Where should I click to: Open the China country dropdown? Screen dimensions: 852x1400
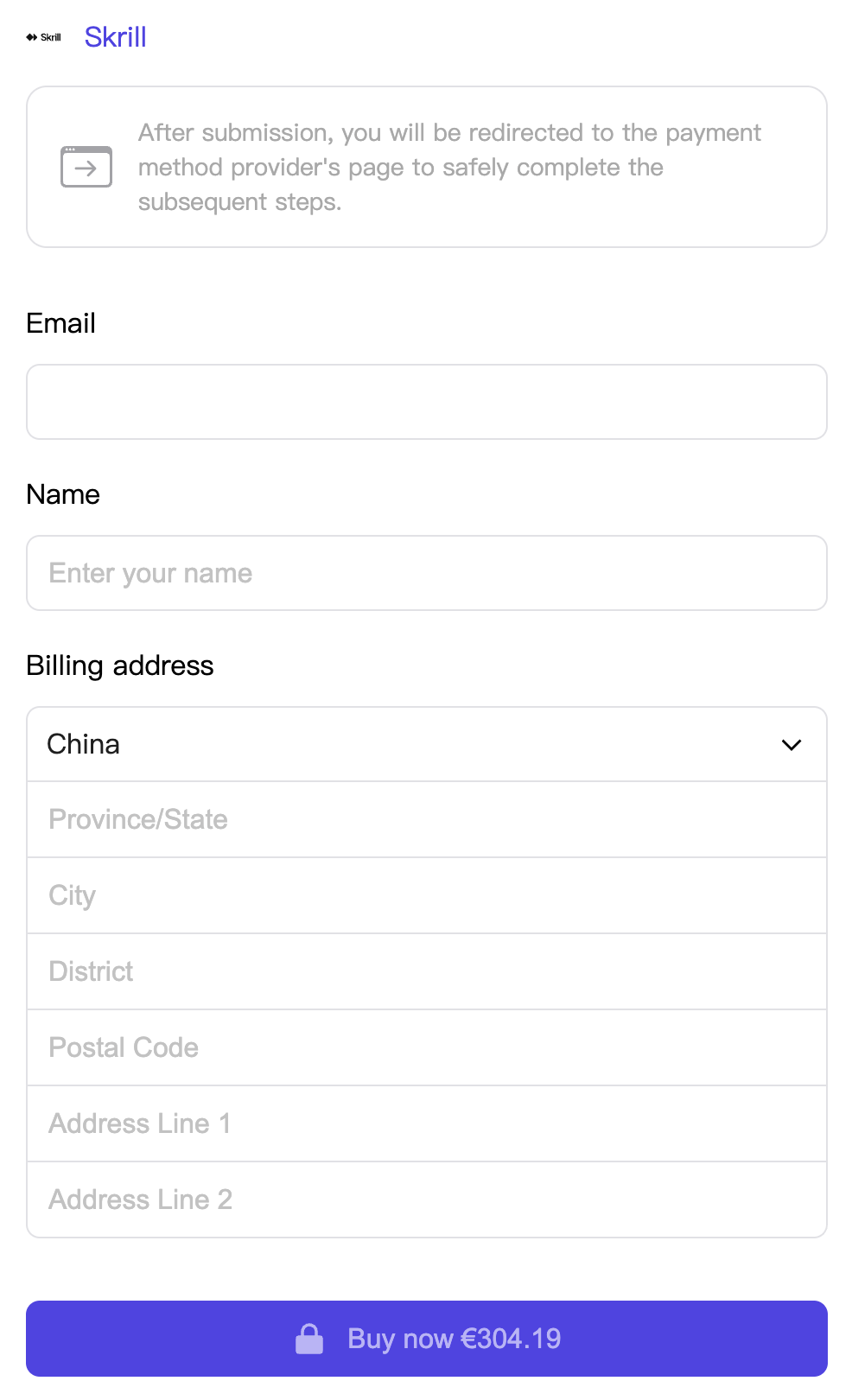tap(427, 744)
